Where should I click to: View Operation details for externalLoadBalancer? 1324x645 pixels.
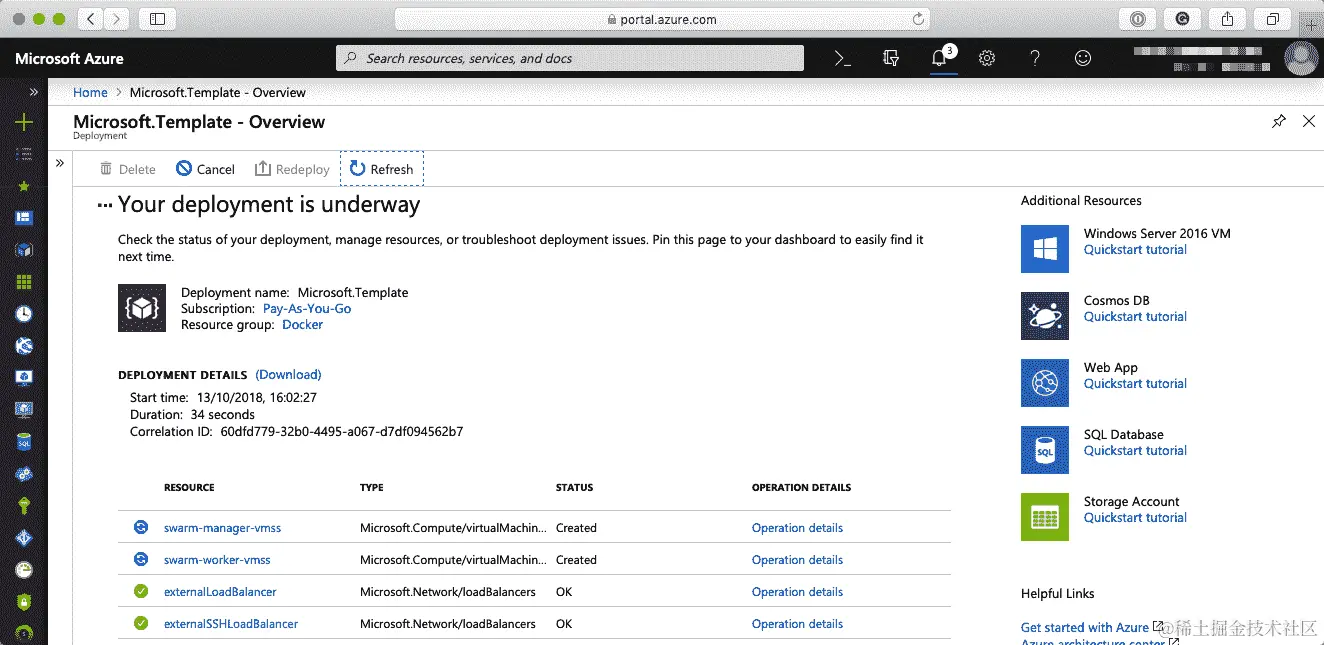point(797,592)
